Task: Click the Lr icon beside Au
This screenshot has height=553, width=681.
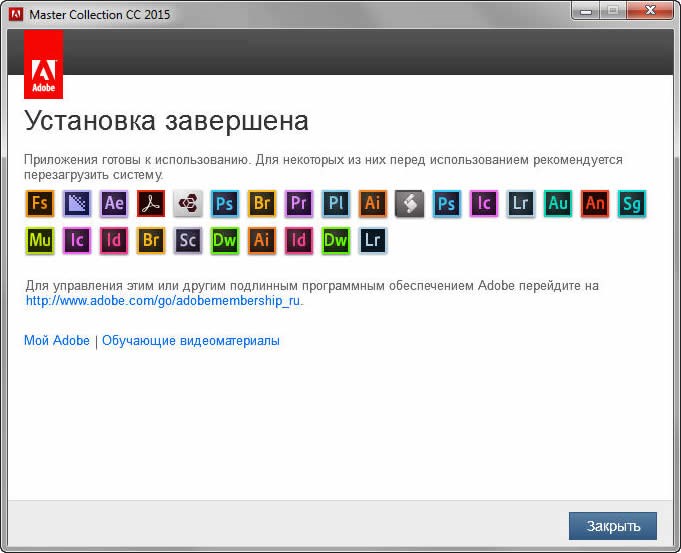Action: pos(521,203)
